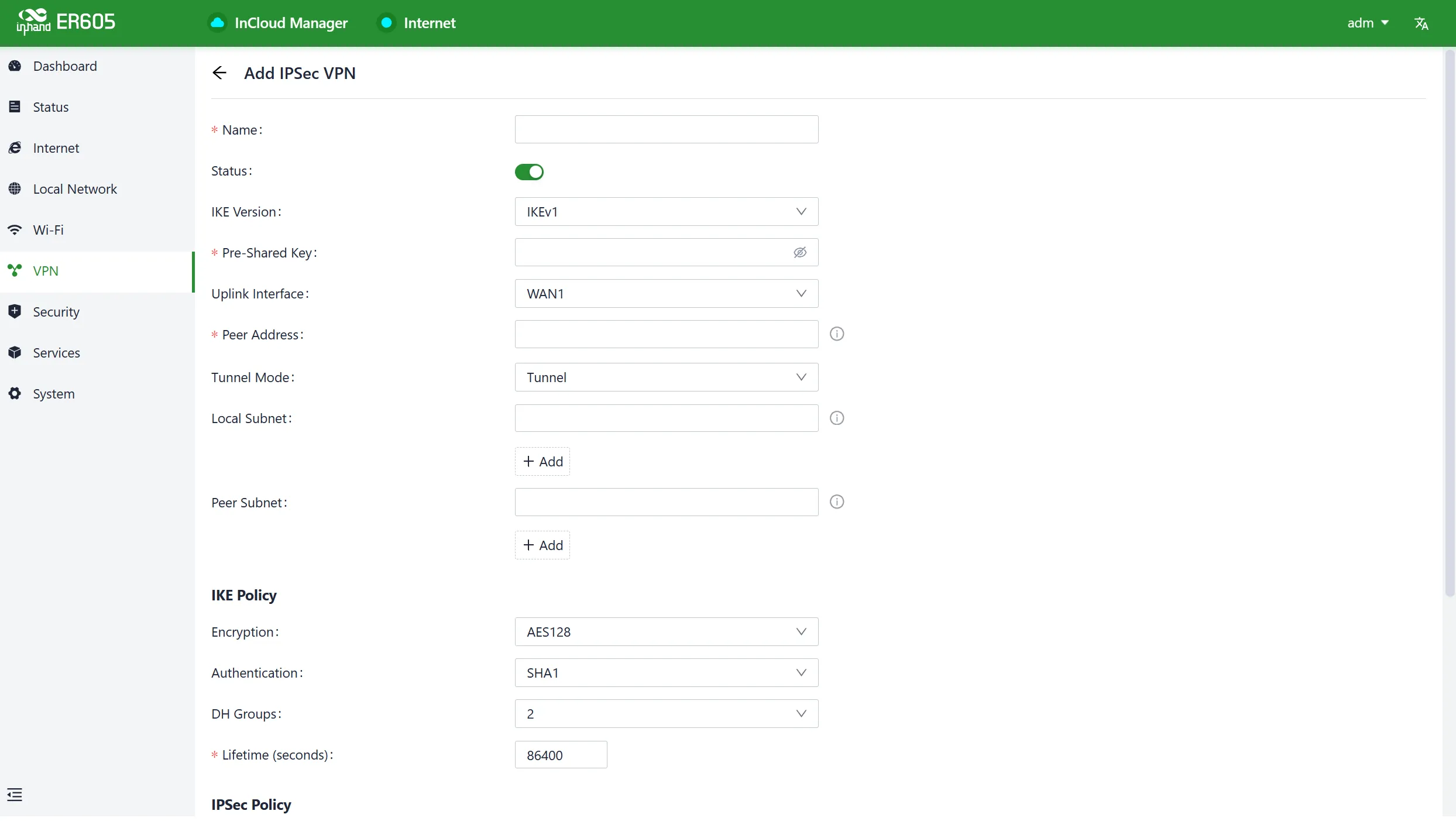Open the language switch icon
1456x821 pixels.
point(1421,23)
